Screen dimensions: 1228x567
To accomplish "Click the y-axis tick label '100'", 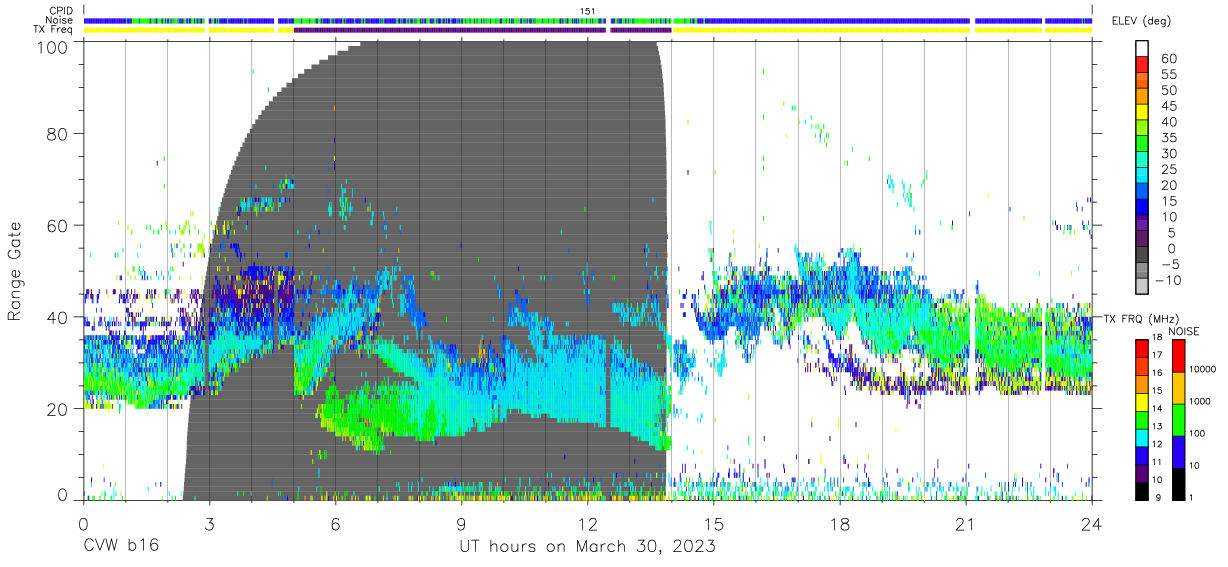I will pos(51,47).
